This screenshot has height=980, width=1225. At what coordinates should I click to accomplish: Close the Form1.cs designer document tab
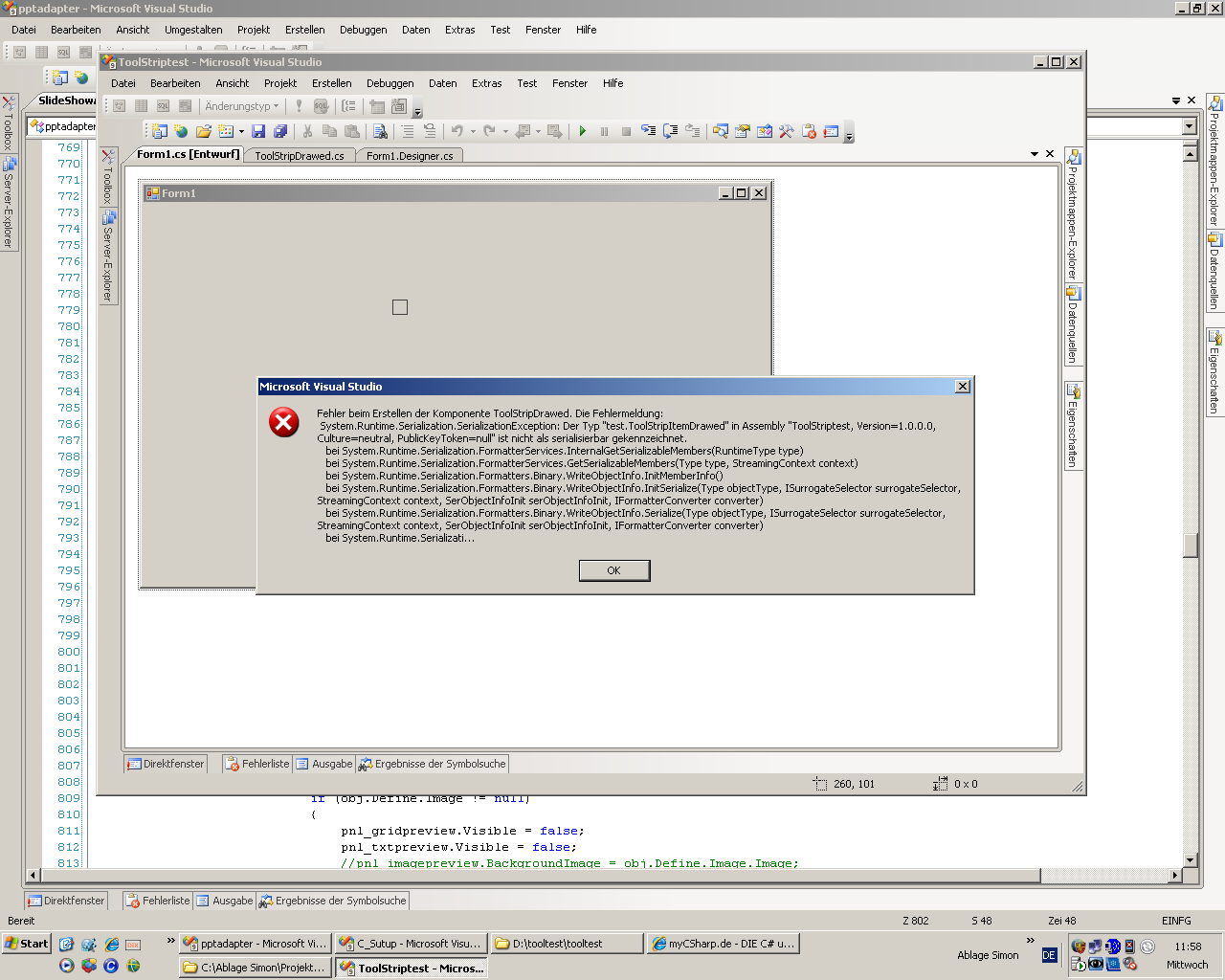pos(1050,154)
